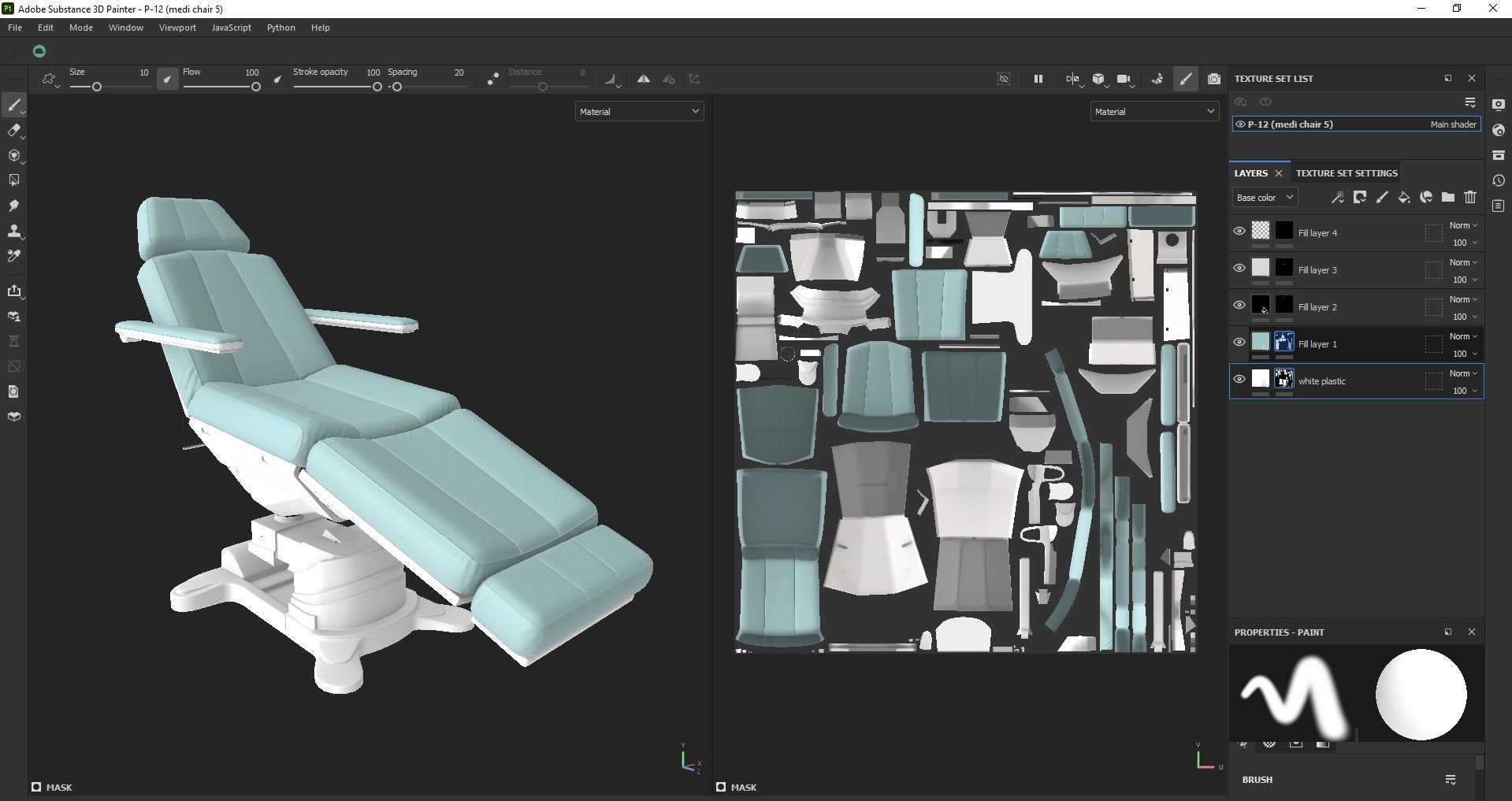Viewport: 1512px width, 801px height.
Task: Click the Spacing slider
Action: click(x=428, y=87)
